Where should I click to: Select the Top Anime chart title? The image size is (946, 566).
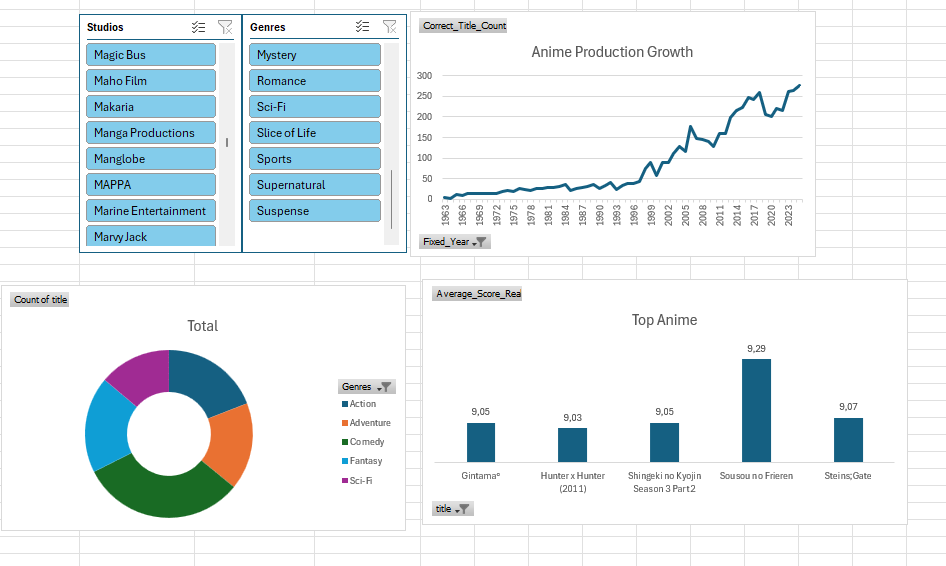pos(664,320)
